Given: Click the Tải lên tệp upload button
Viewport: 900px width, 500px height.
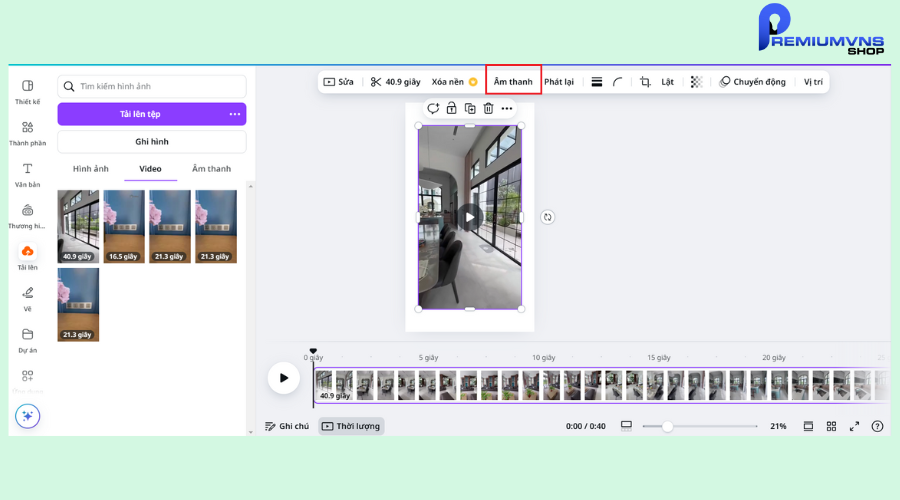Looking at the screenshot, I should click(x=140, y=114).
